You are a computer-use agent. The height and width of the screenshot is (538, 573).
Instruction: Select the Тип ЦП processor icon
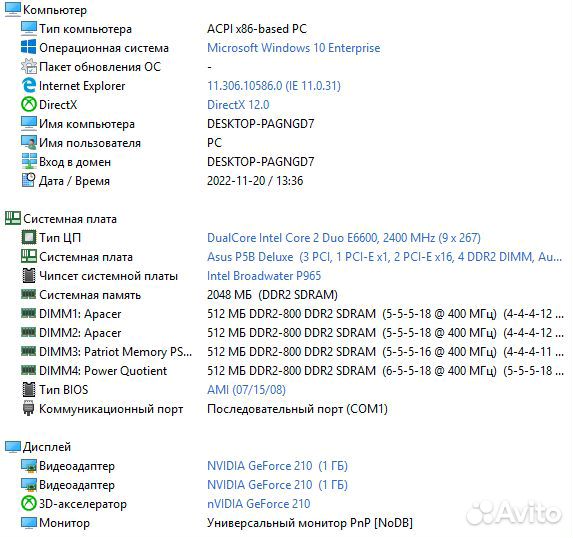[x=29, y=238]
